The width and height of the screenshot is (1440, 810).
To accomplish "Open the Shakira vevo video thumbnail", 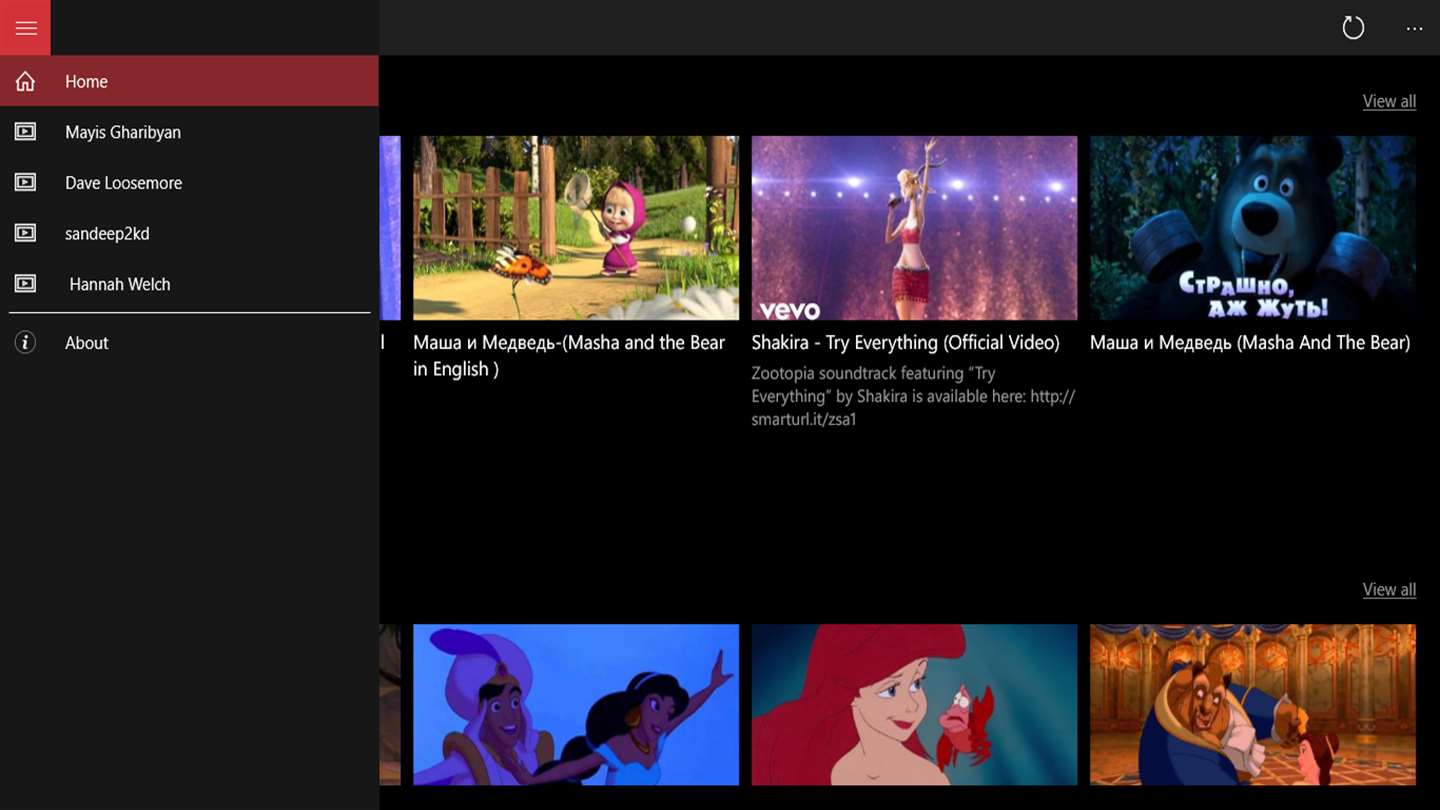I will click(x=914, y=228).
